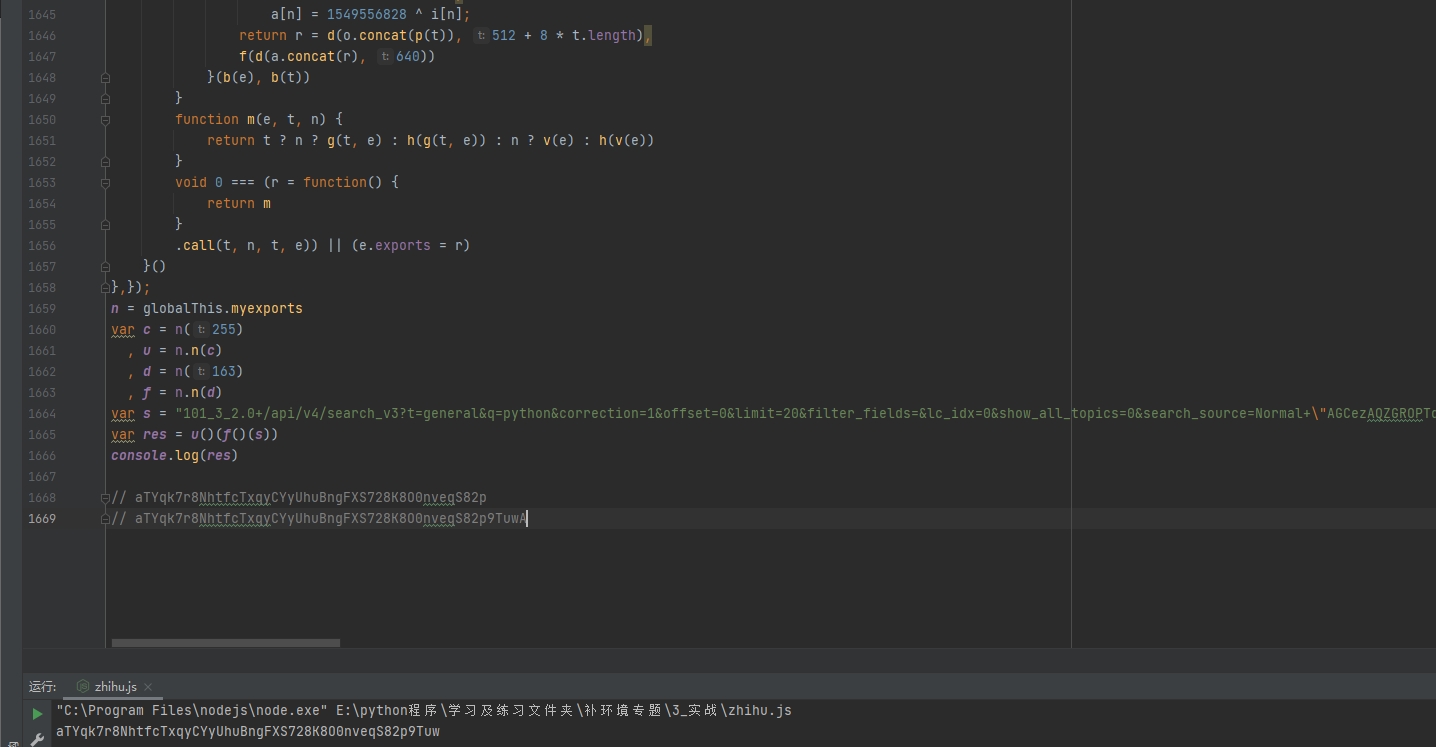Toggle comment fold end marker at line 1669

[105, 518]
